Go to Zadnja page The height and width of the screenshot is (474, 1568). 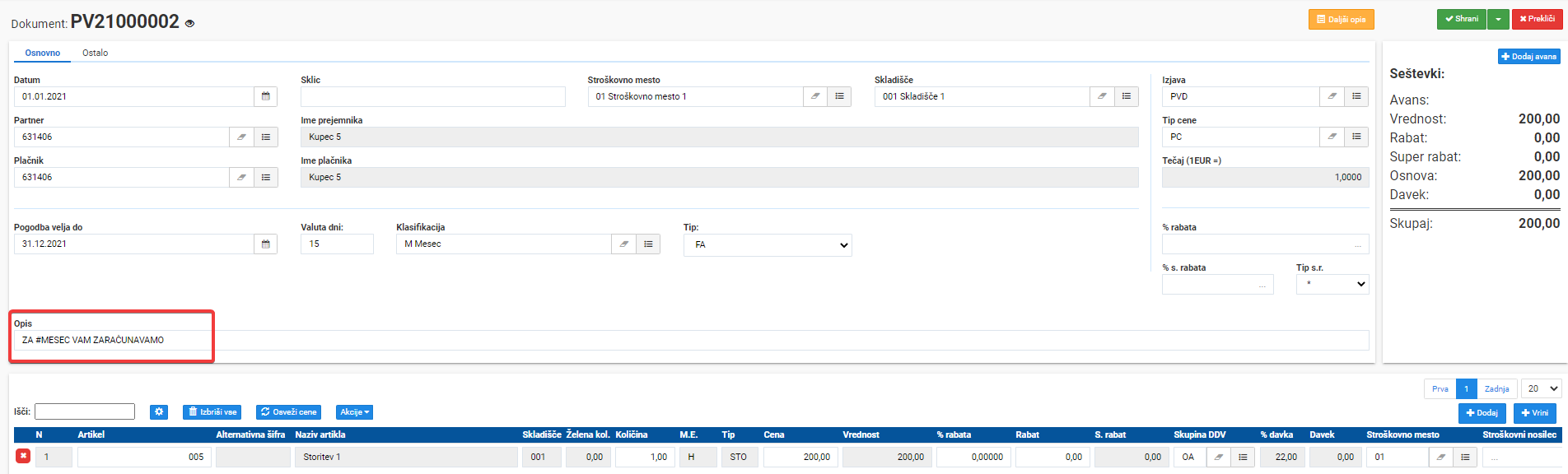point(1496,388)
